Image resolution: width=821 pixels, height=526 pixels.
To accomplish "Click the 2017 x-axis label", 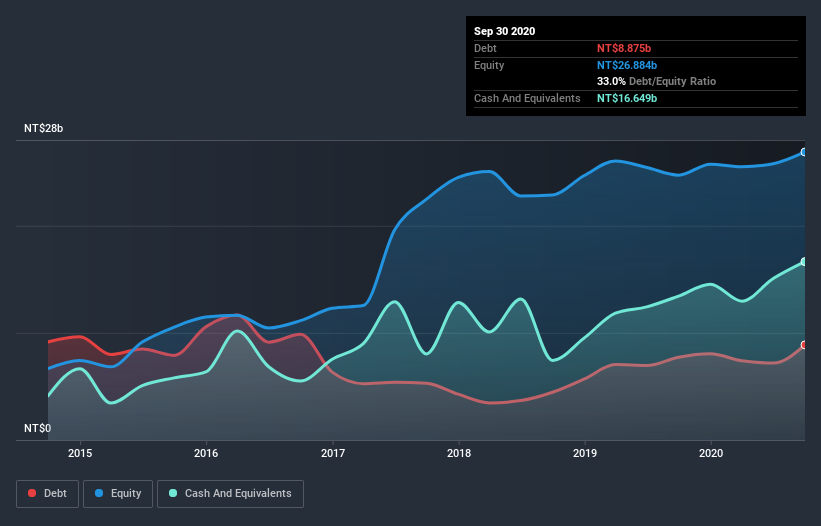I will [x=332, y=453].
